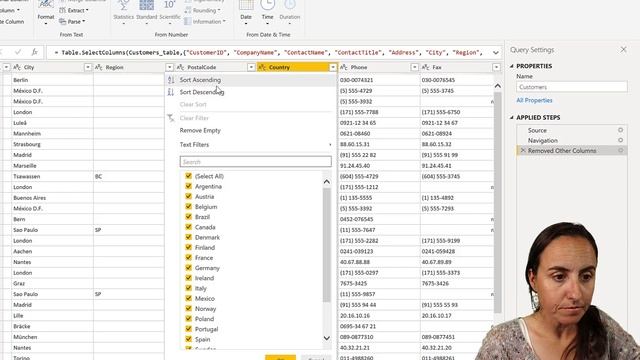
Task: Click the City column data type icon
Action: [17, 67]
